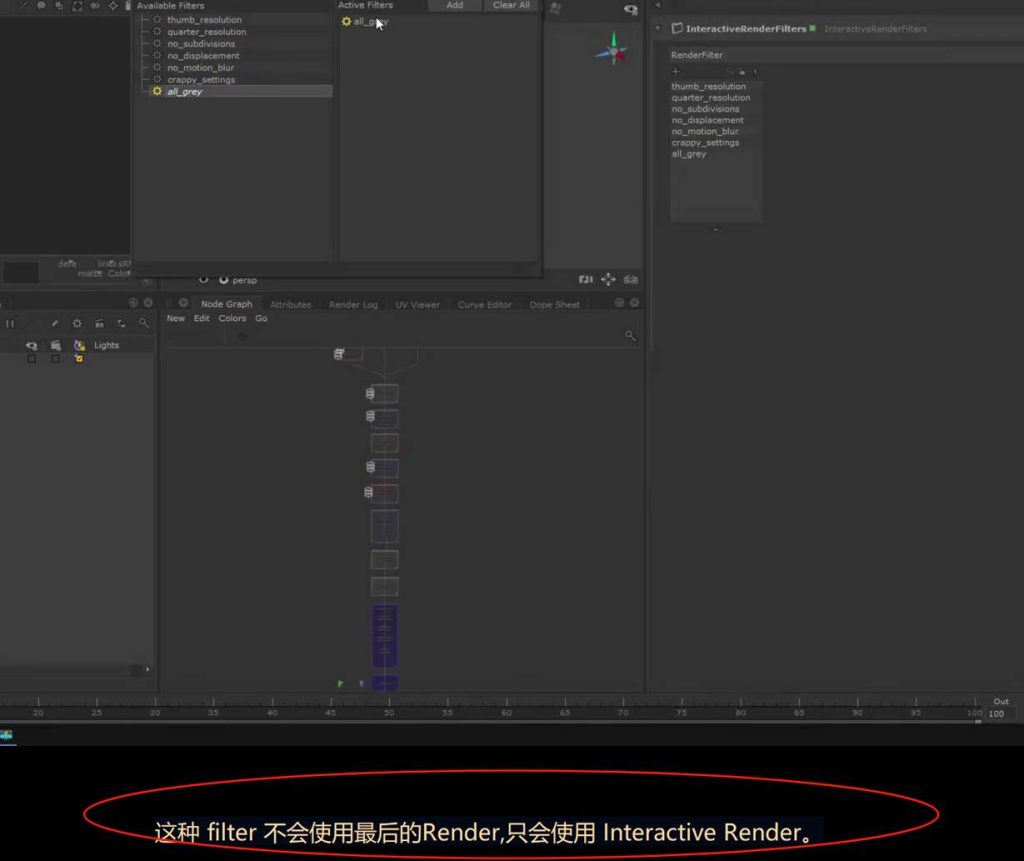Collapse the InteractiveRenderFilters parameter group
Viewport: 1024px width, 861px height.
click(657, 29)
